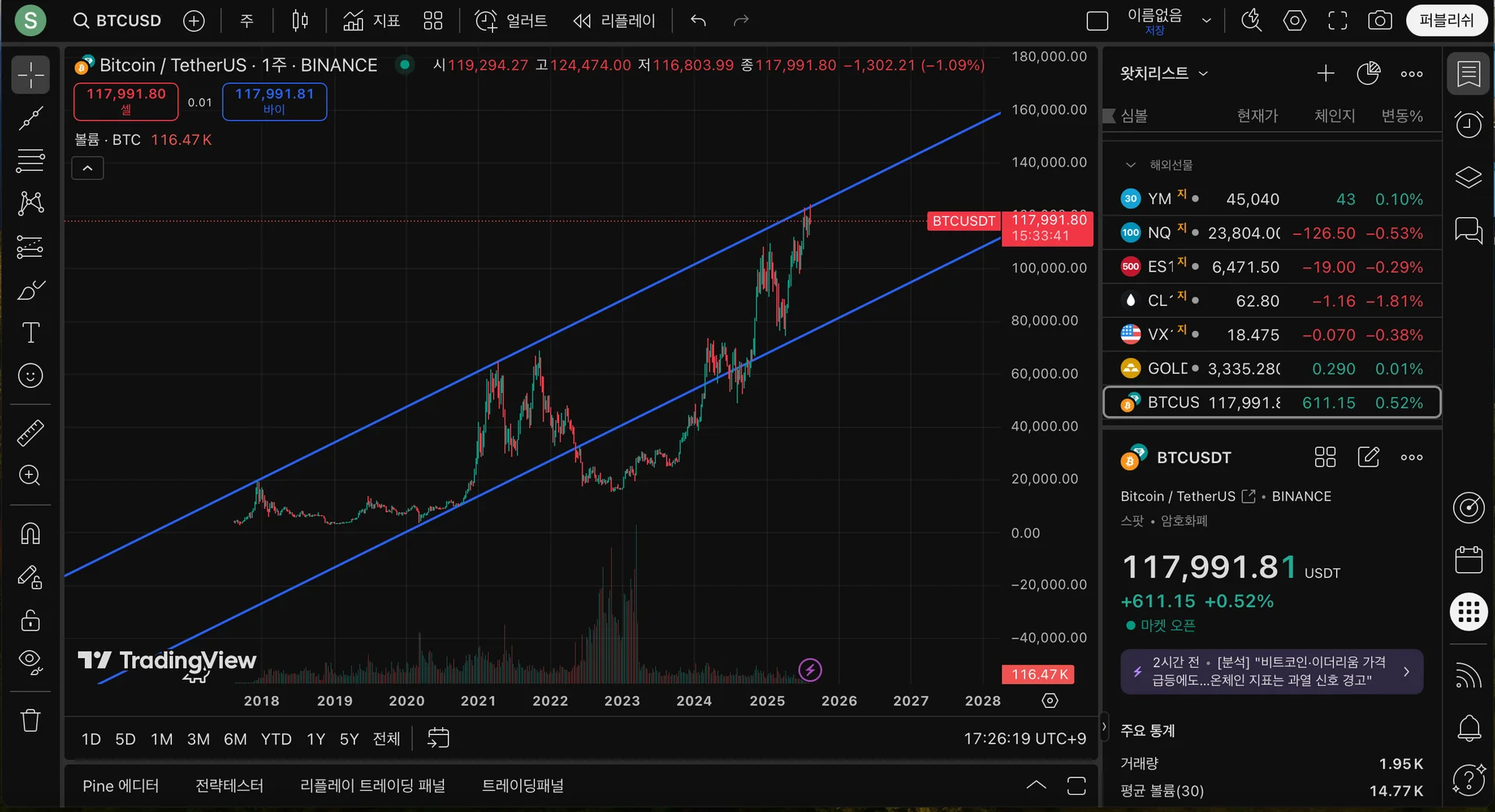This screenshot has width=1495, height=812.
Task: Toggle magnet mode for drawings
Action: pyautogui.click(x=30, y=534)
